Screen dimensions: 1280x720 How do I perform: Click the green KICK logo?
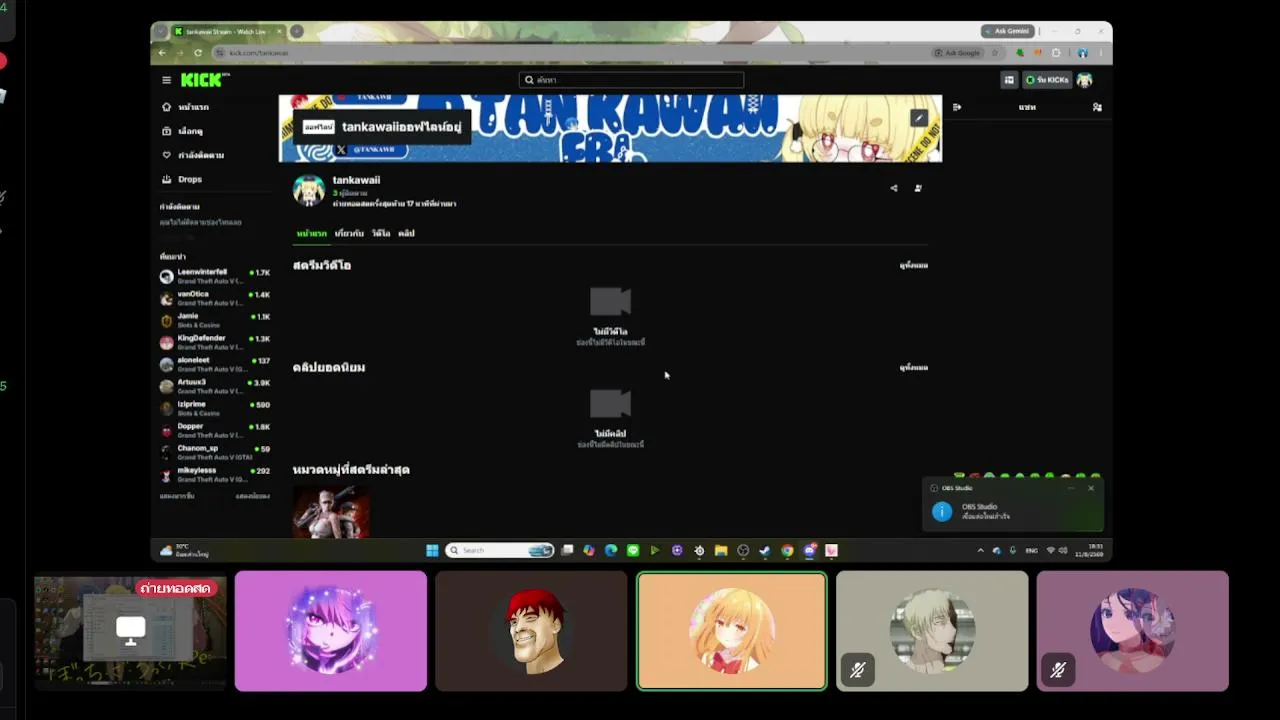pos(203,80)
